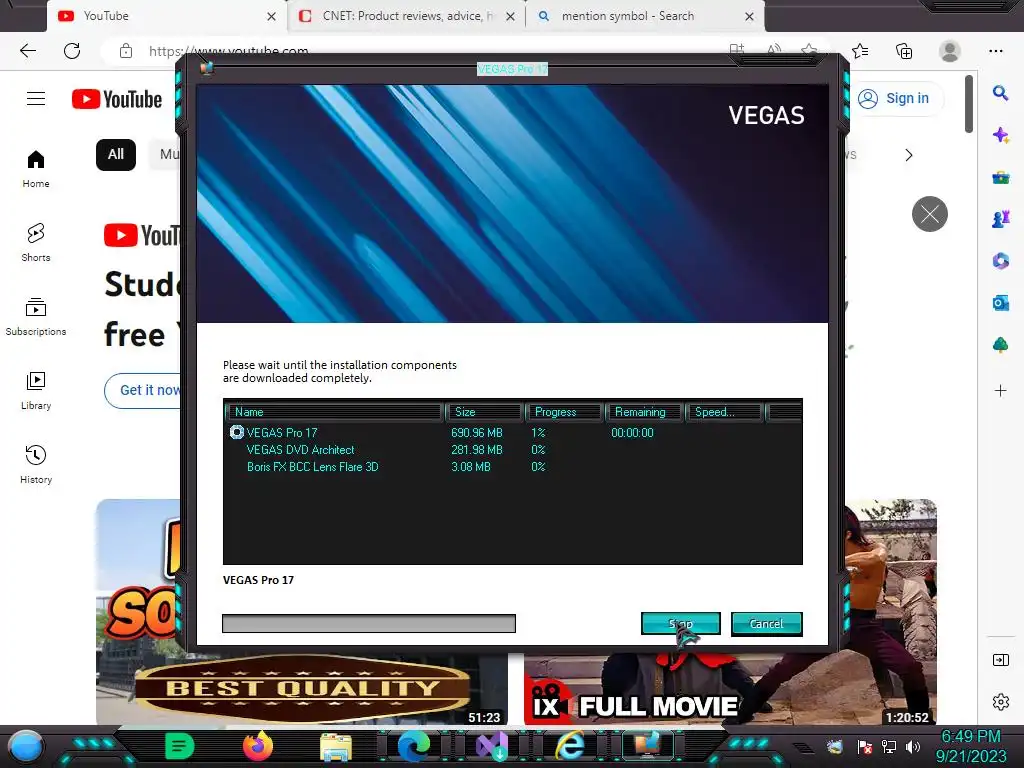
Task: Open Edge sidebar Games chess icon
Action: coord(1000,219)
